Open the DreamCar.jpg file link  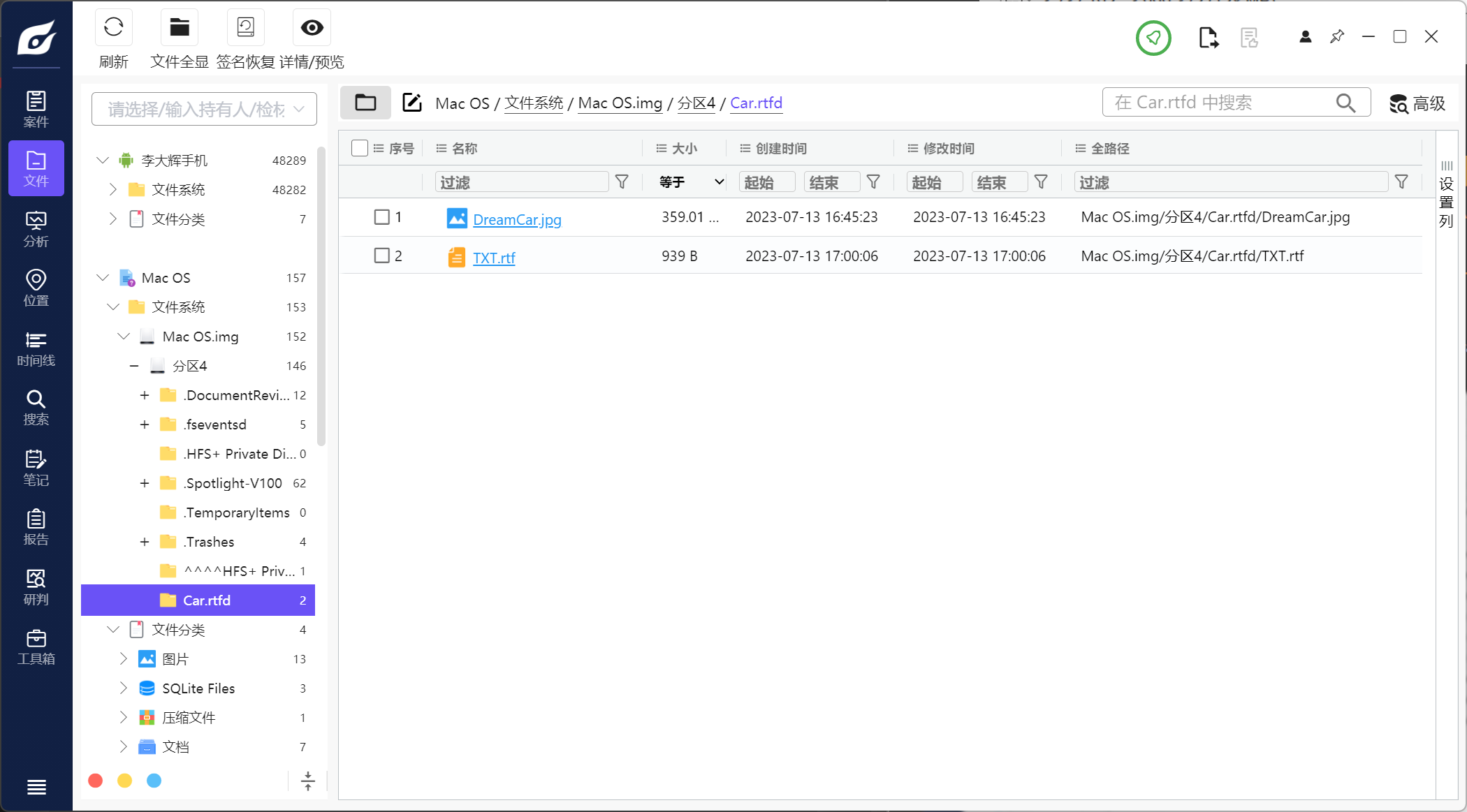coord(517,220)
